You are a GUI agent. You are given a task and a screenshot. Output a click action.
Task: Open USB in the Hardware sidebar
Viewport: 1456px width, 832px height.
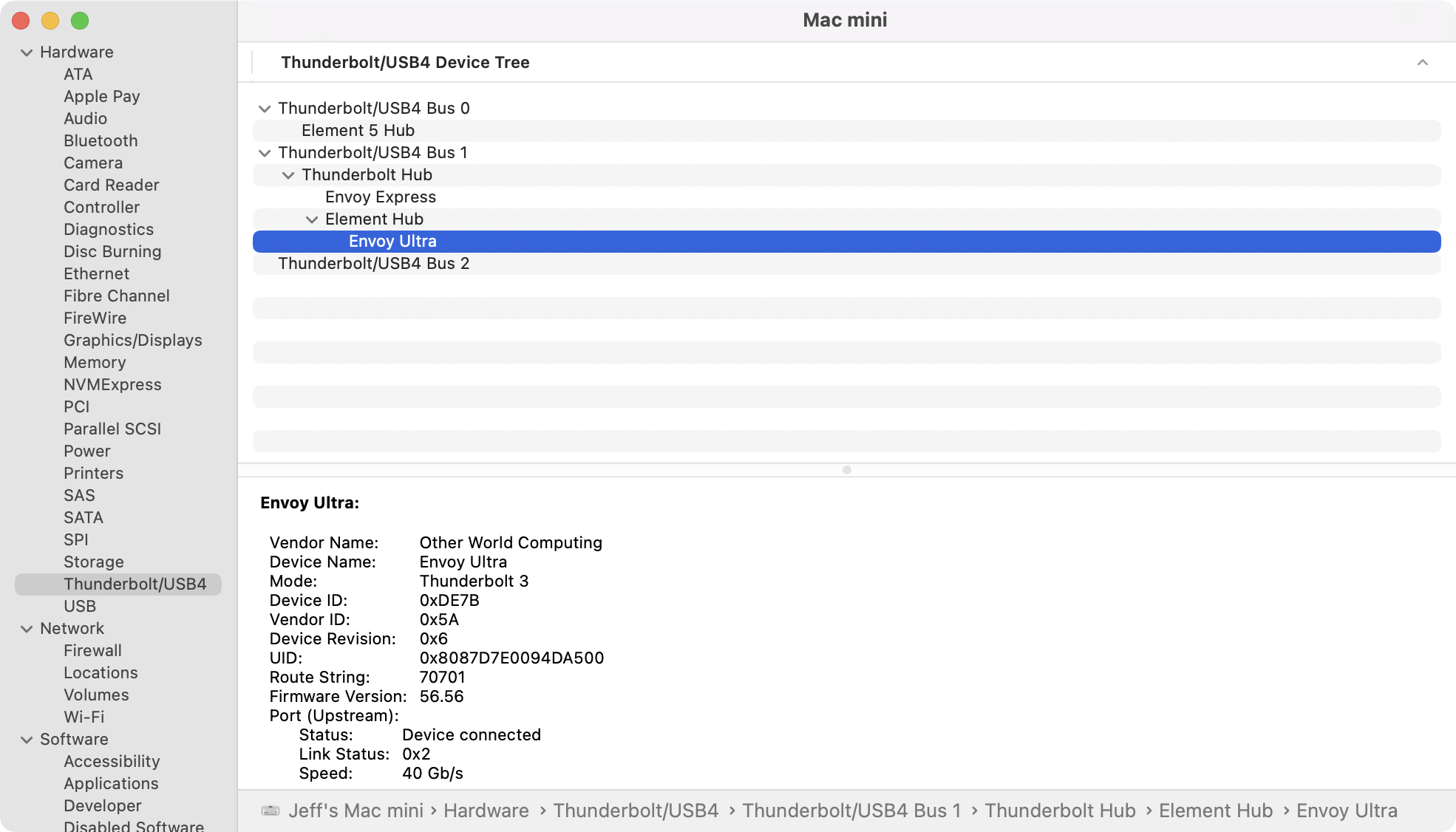(x=80, y=606)
